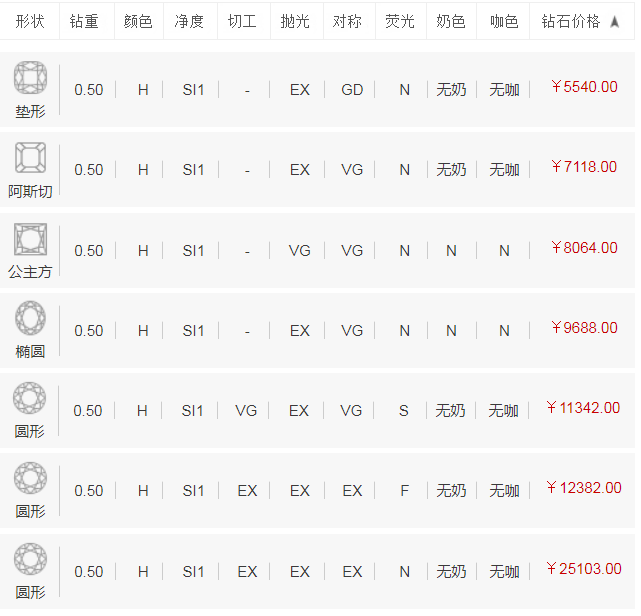The height and width of the screenshot is (616, 641).
Task: Click the 净度 column header
Action: (x=189, y=21)
